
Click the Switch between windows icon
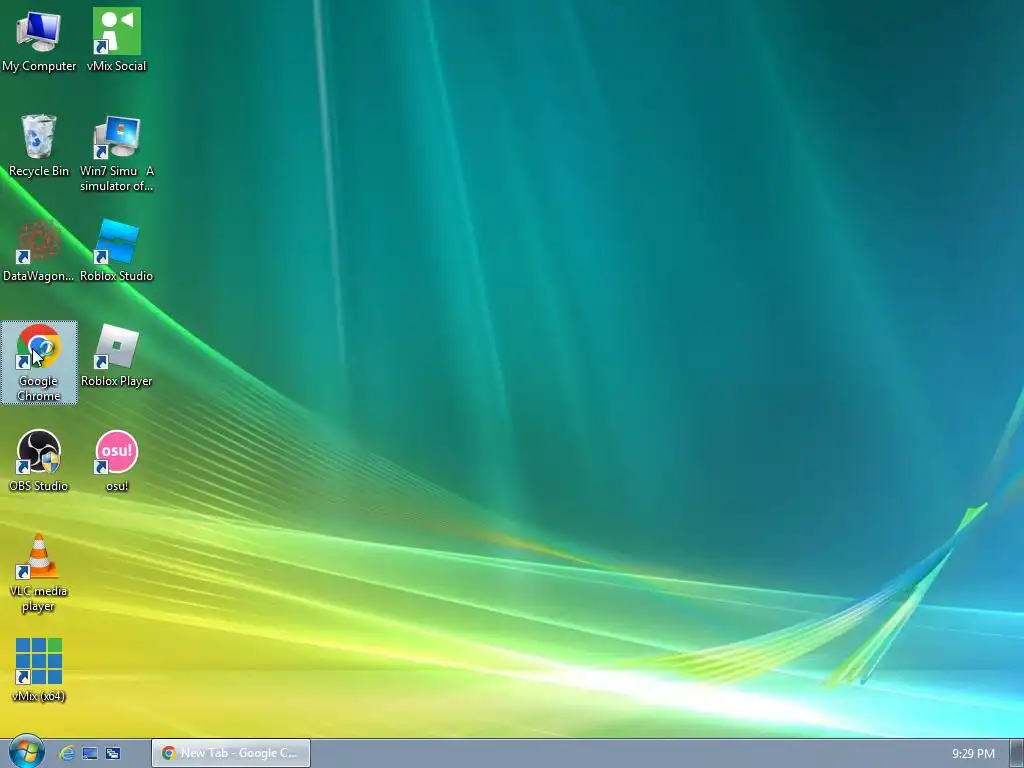point(113,753)
